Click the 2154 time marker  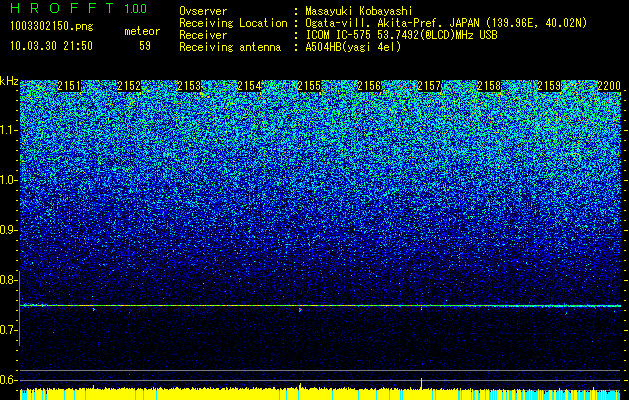coord(249,86)
